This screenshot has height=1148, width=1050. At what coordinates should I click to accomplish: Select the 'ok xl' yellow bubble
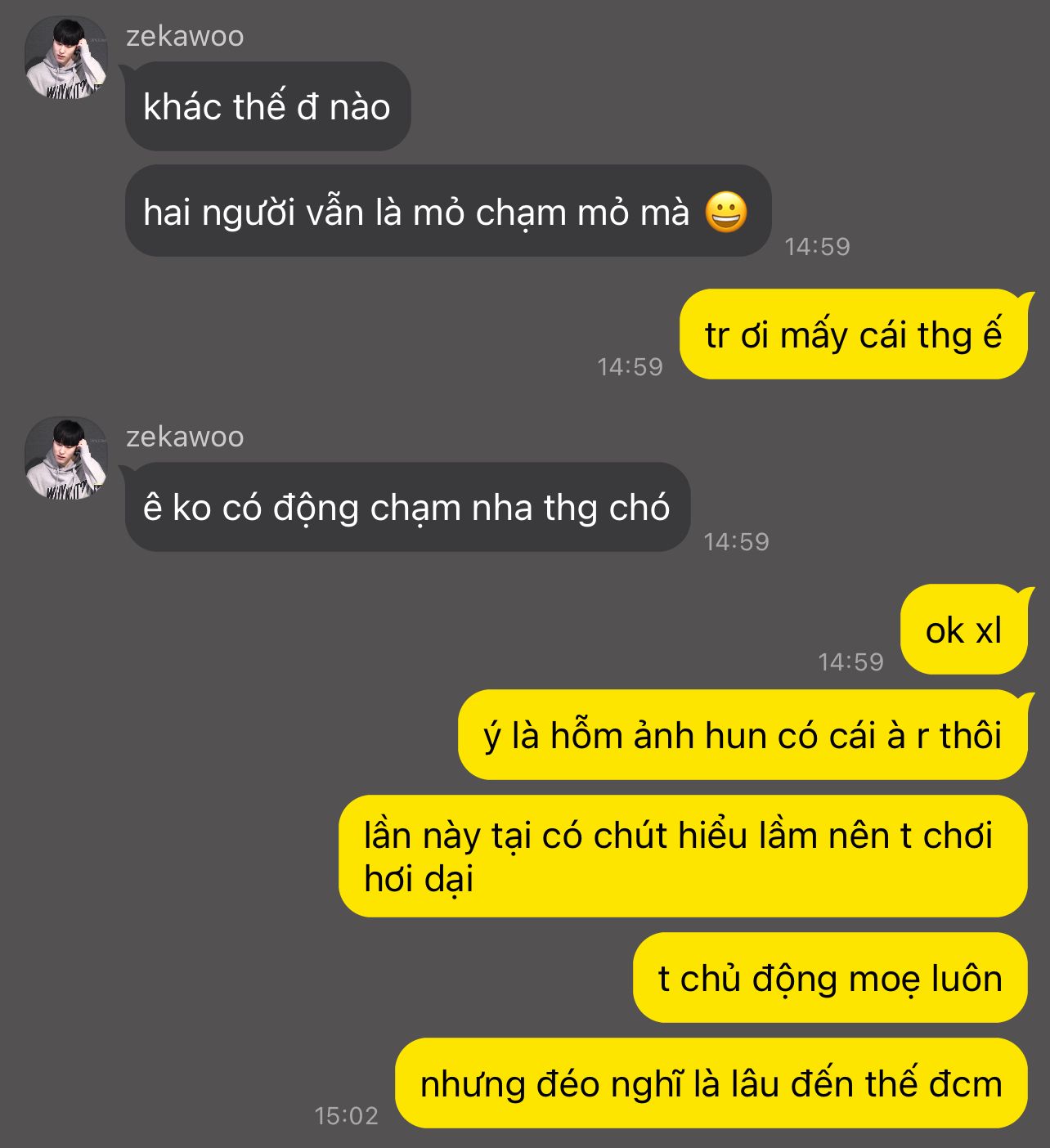tap(964, 630)
